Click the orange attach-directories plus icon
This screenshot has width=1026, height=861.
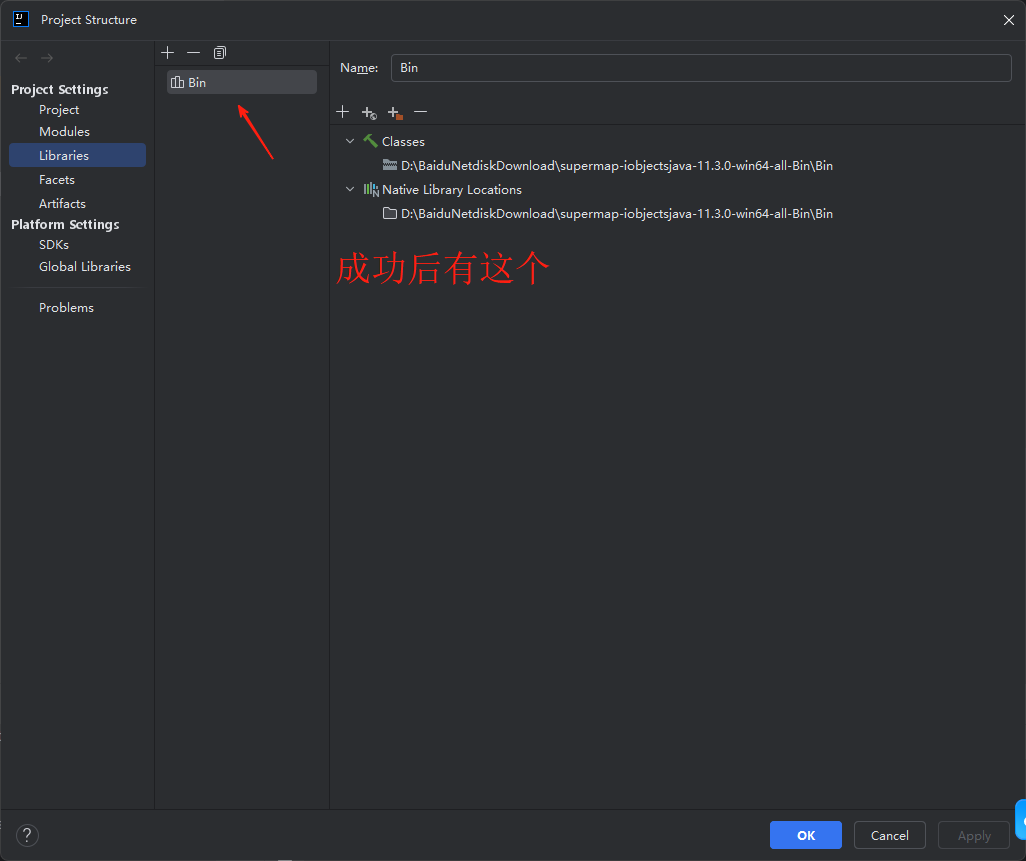[x=393, y=112]
